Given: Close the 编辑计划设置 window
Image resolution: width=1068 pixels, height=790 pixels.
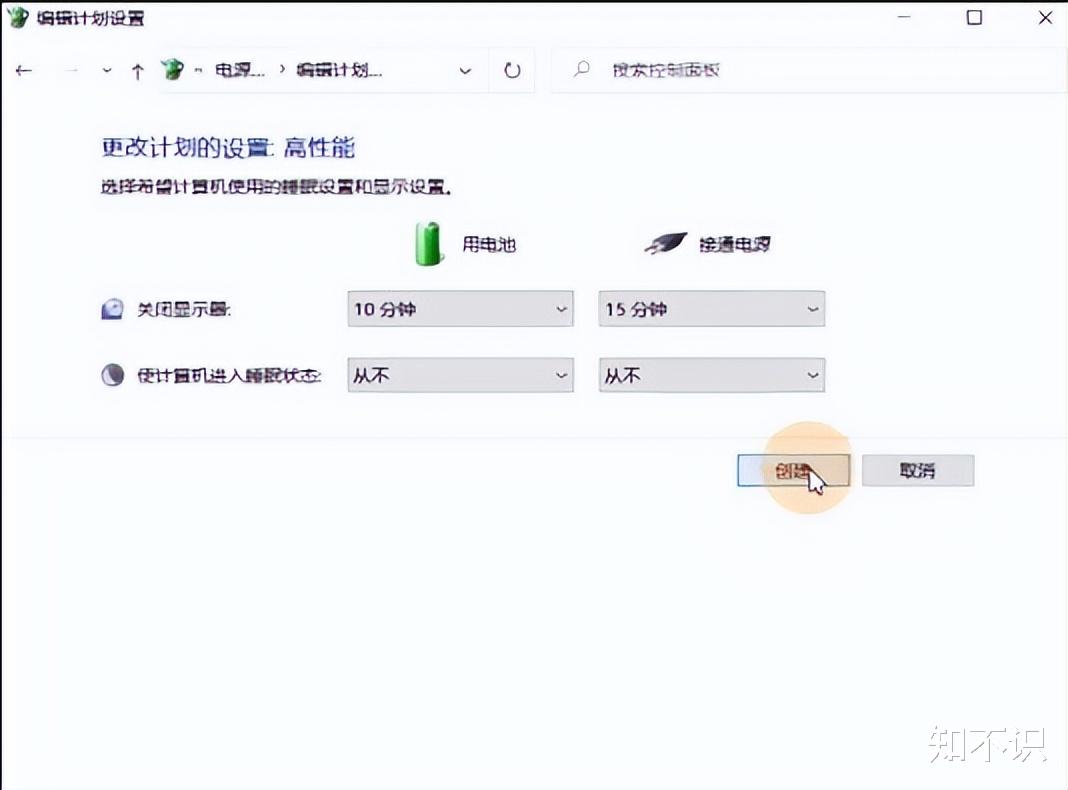Looking at the screenshot, I should pos(1046,17).
